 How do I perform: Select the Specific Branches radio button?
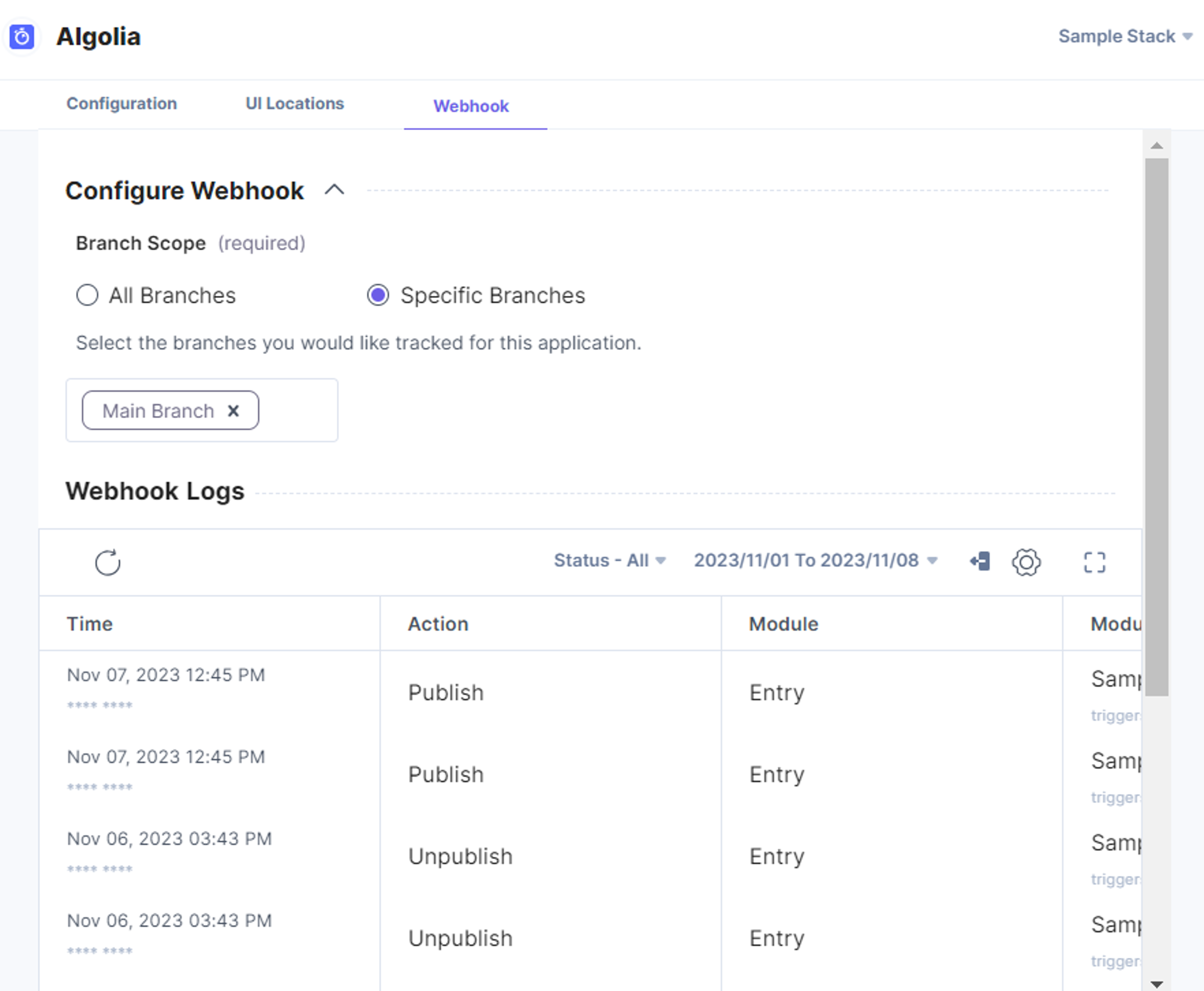[378, 296]
